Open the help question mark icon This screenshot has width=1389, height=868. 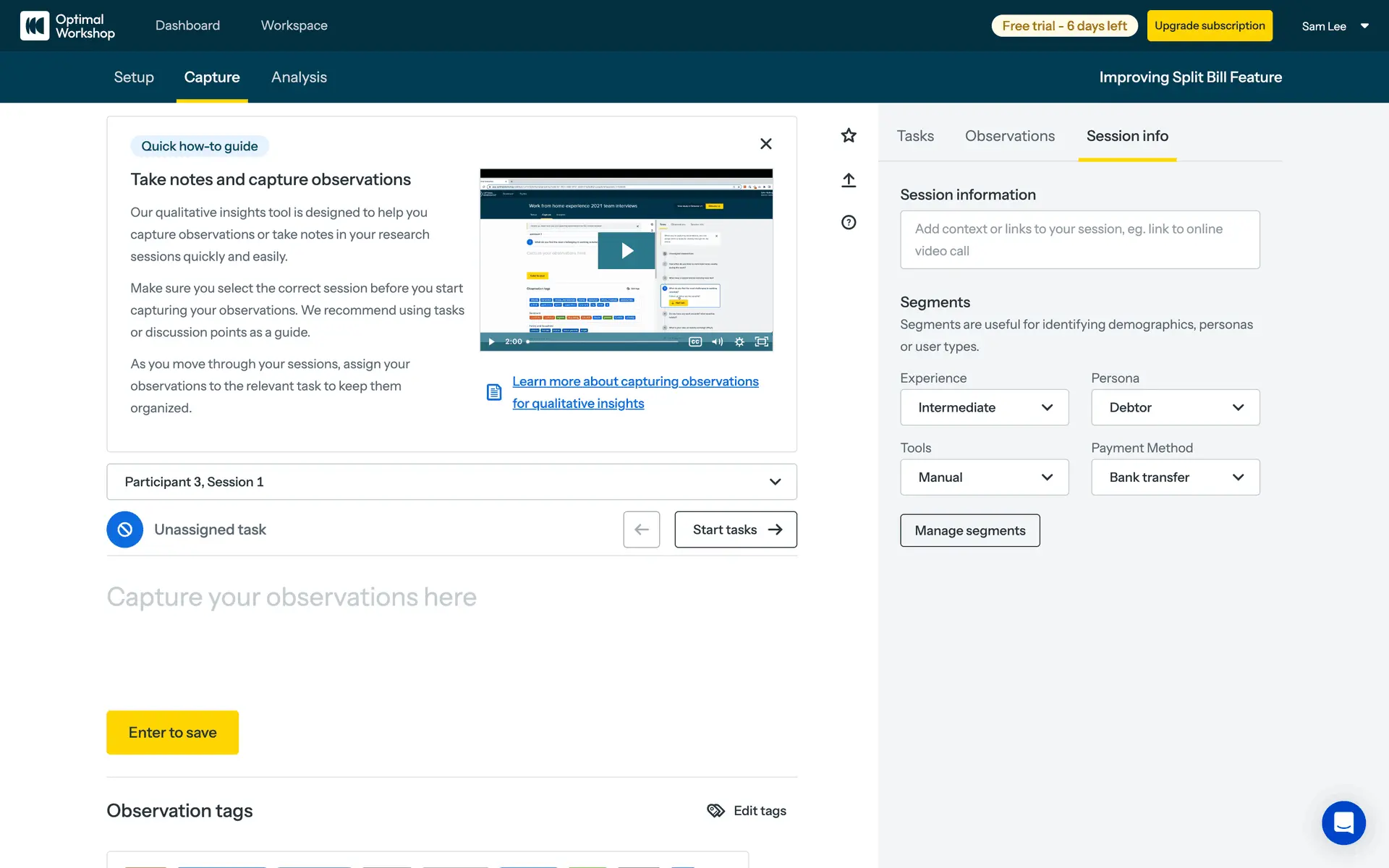click(x=849, y=222)
